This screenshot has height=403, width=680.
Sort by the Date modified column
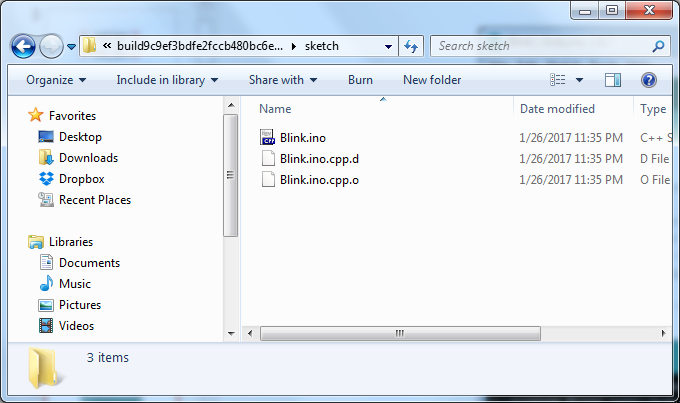(557, 109)
